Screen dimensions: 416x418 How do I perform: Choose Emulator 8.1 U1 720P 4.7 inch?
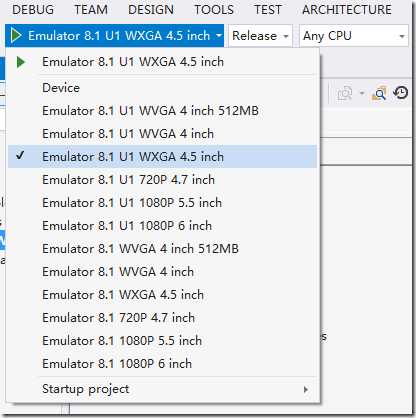(x=162, y=180)
